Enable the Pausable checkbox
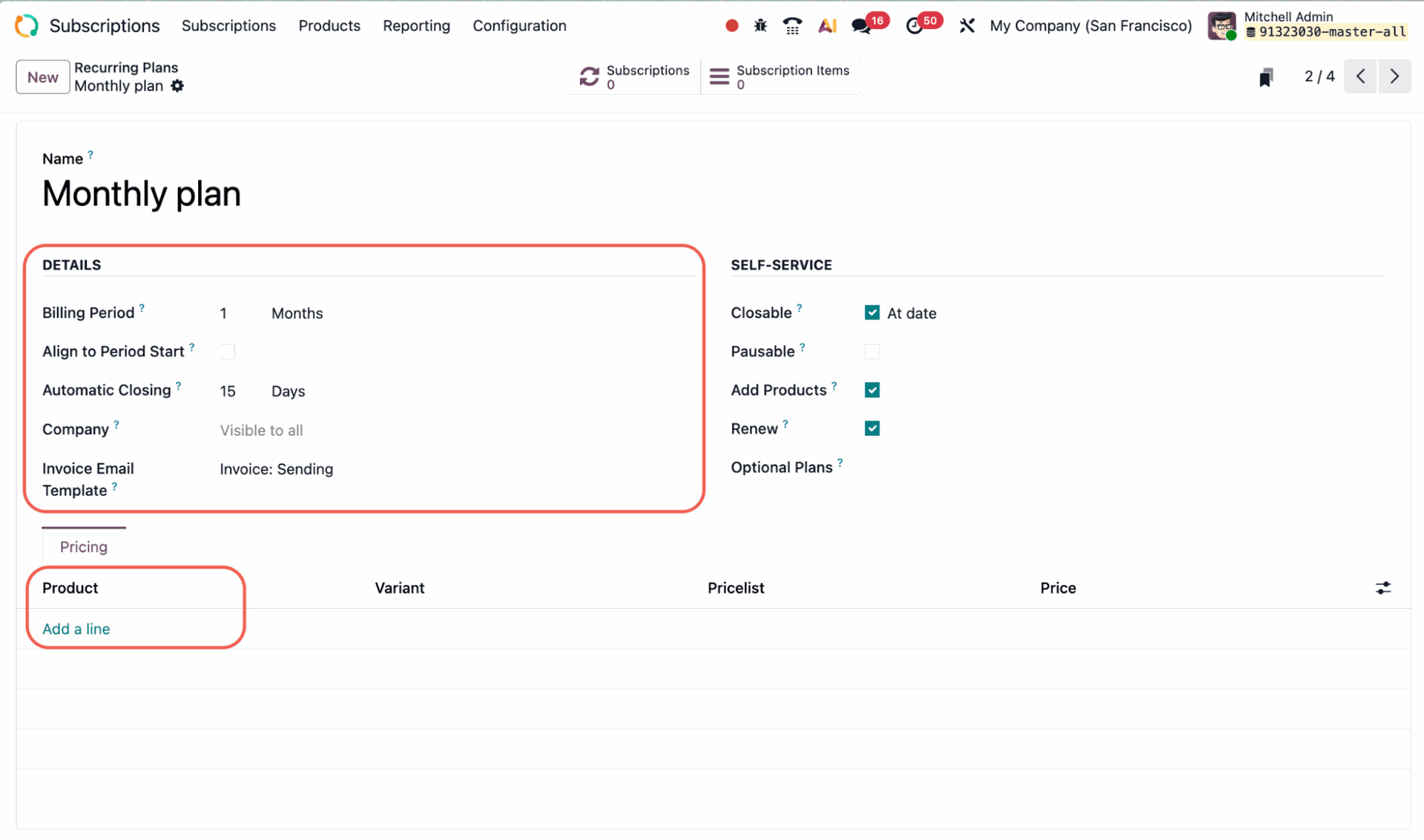1424x840 pixels. pyautogui.click(x=872, y=351)
